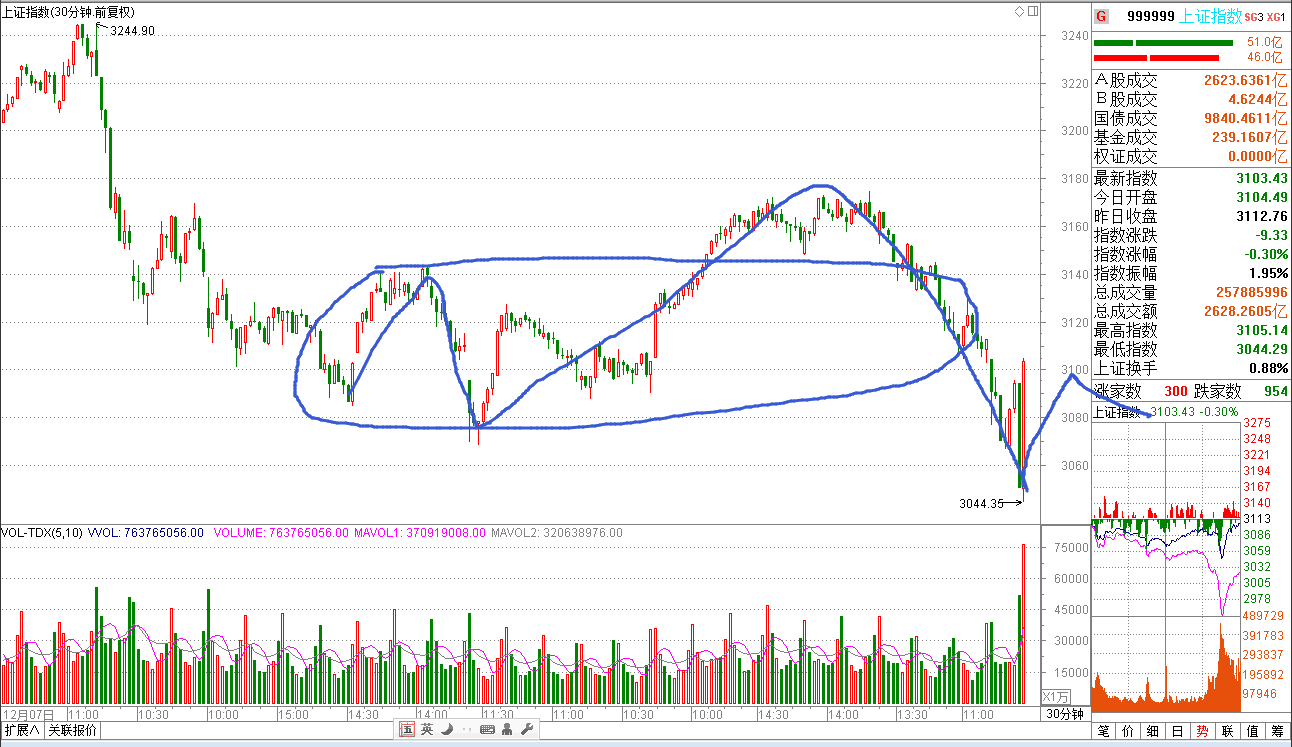This screenshot has height=747, width=1292.
Task: Select the 笔 tab in side panel
Action: click(x=1104, y=731)
